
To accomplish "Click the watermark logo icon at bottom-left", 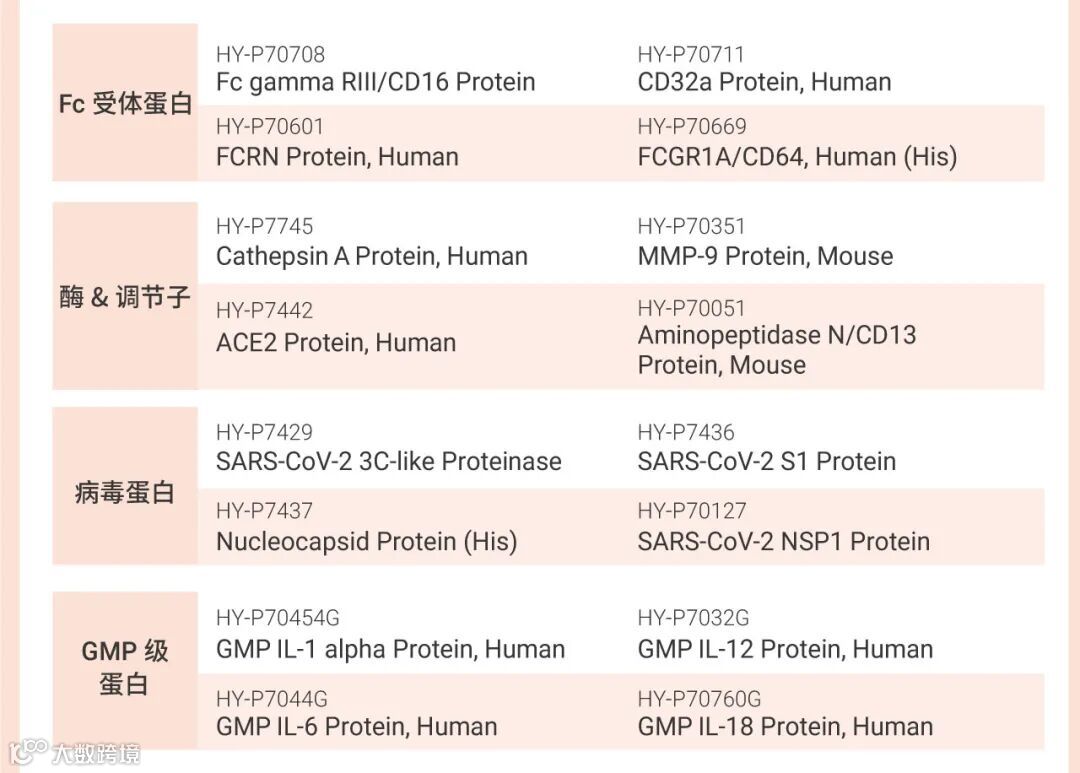I will click(28, 751).
